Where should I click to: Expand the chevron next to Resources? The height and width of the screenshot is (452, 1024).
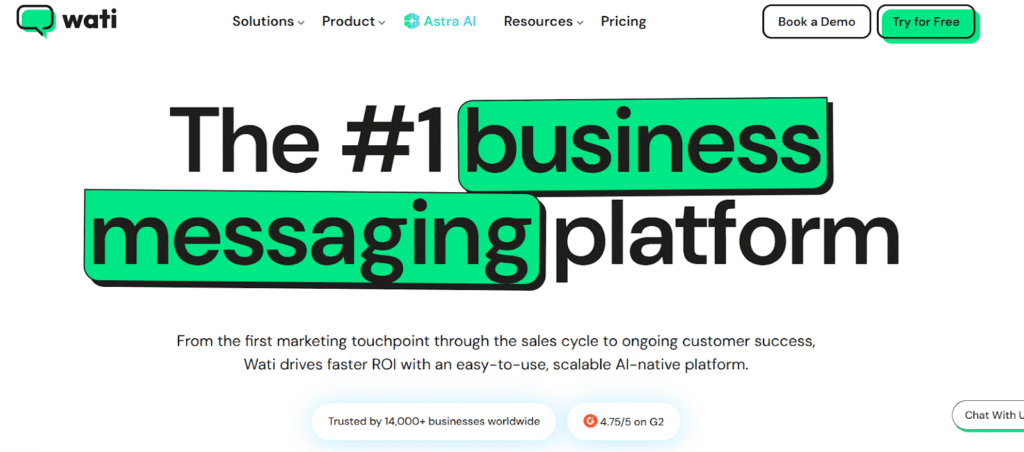point(582,22)
